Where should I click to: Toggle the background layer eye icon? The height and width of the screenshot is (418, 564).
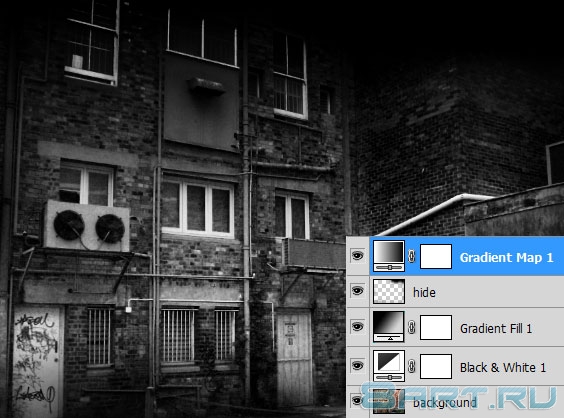coord(358,400)
